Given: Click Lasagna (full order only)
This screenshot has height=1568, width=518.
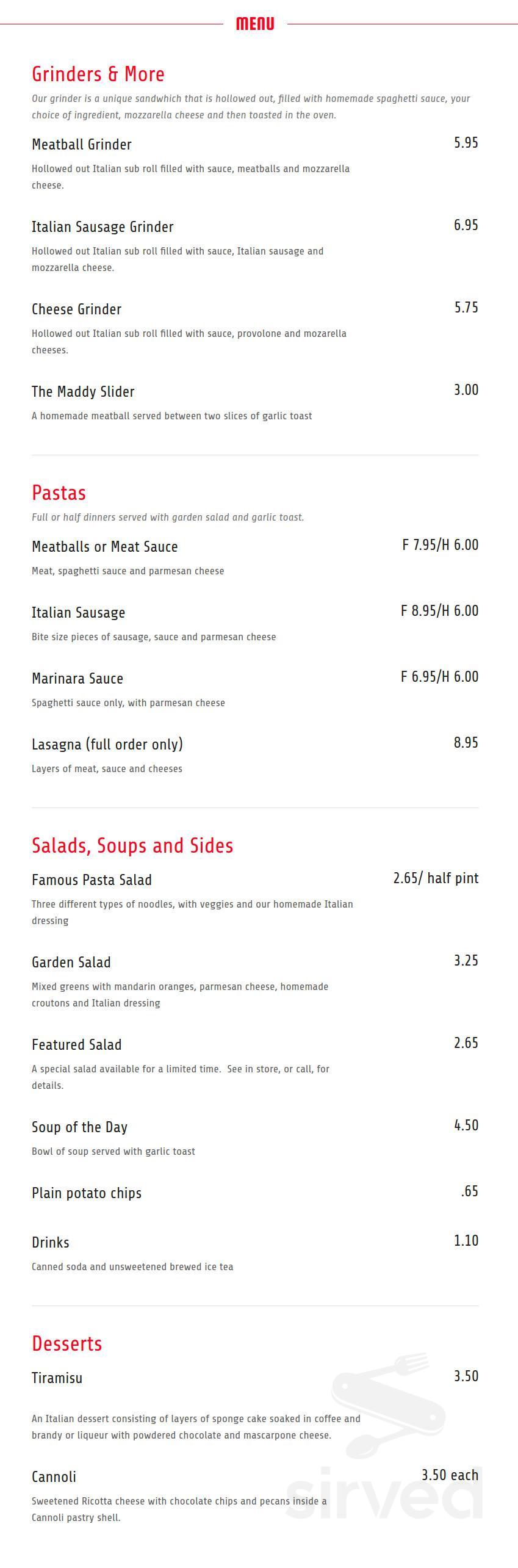Looking at the screenshot, I should 107,745.
